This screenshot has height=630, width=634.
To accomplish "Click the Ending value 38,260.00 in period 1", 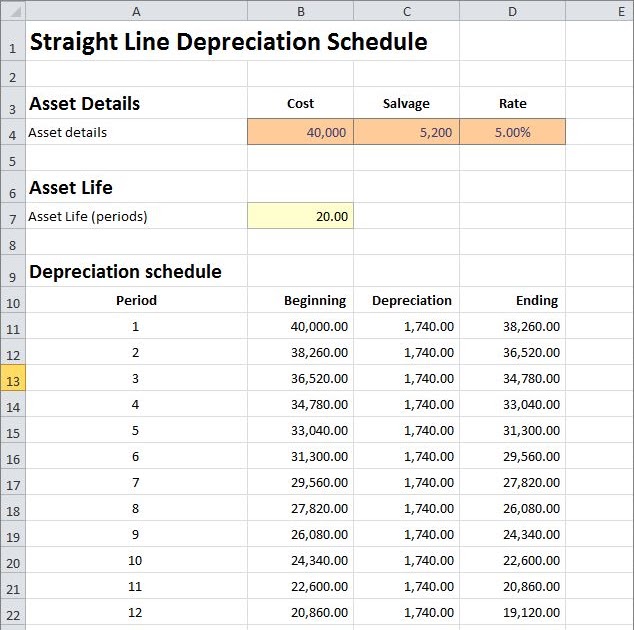I will click(x=512, y=326).
